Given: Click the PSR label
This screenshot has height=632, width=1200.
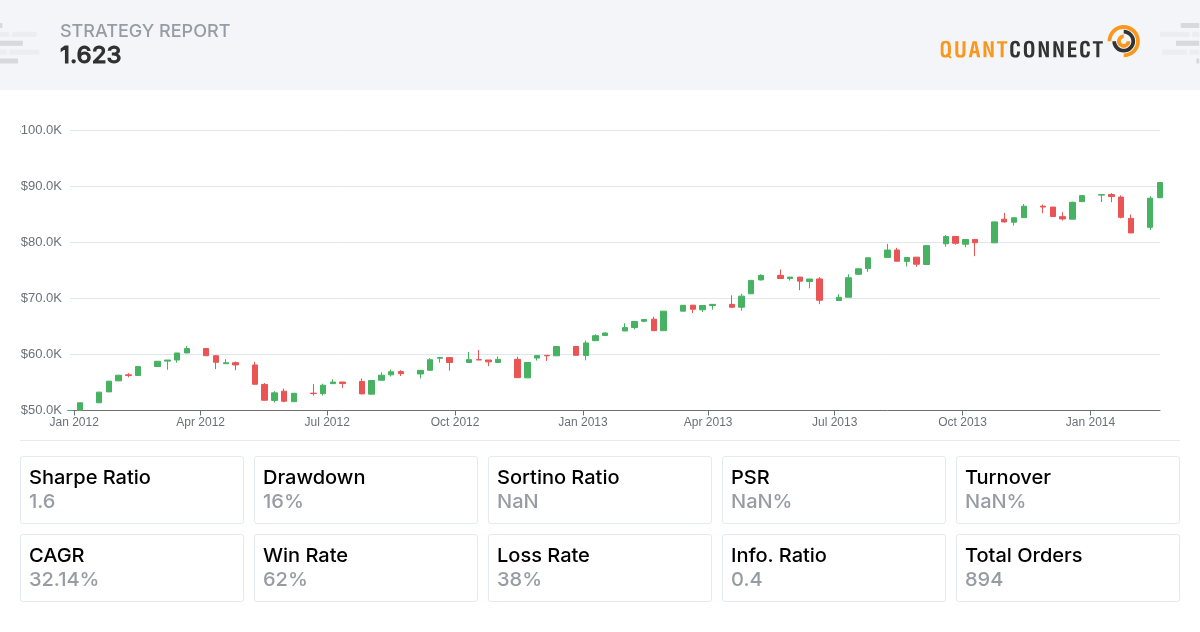Looking at the screenshot, I should click(751, 477).
